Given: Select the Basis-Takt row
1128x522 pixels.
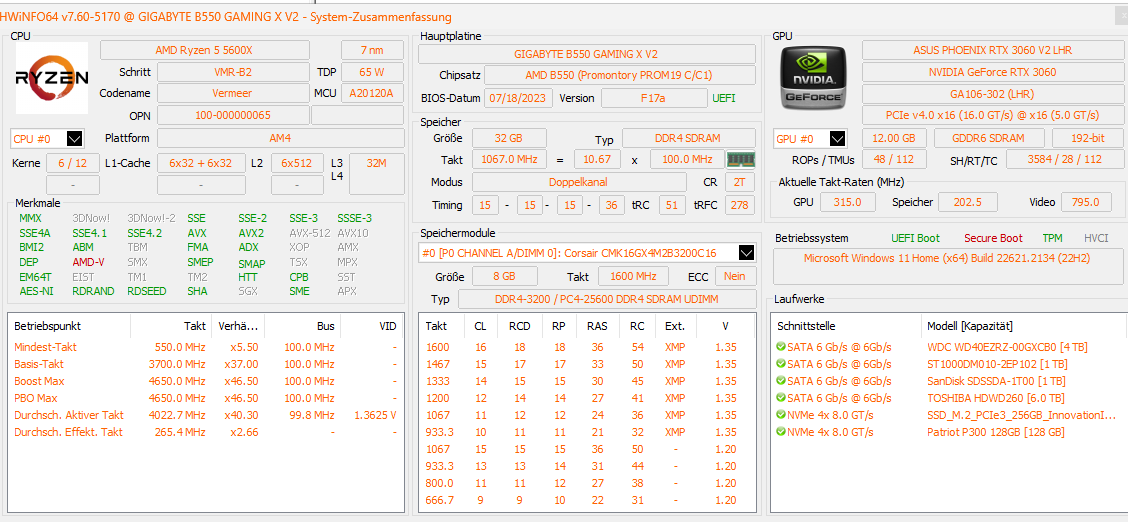Looking at the screenshot, I should [205, 364].
